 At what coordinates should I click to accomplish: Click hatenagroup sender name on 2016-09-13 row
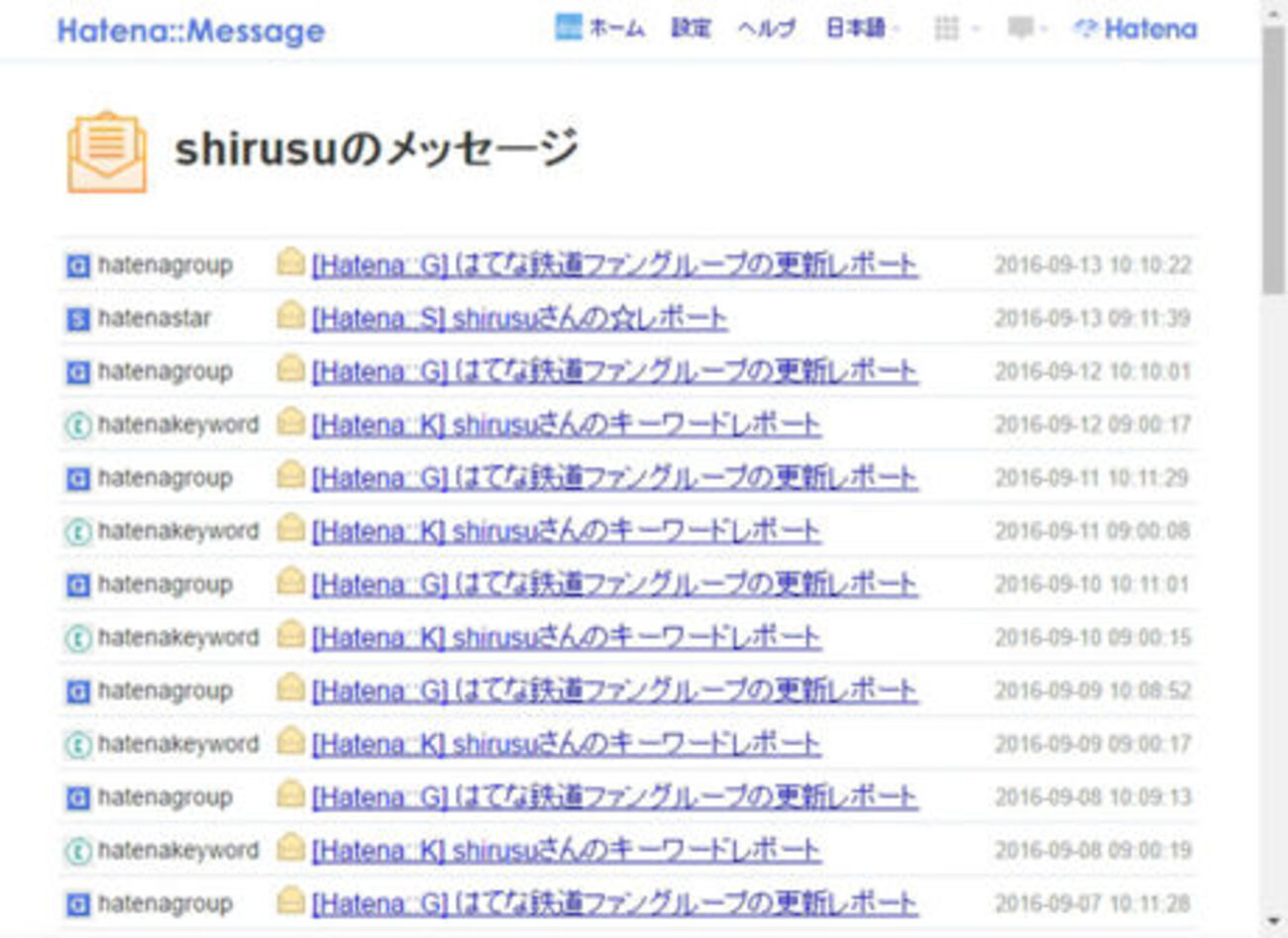coord(165,265)
